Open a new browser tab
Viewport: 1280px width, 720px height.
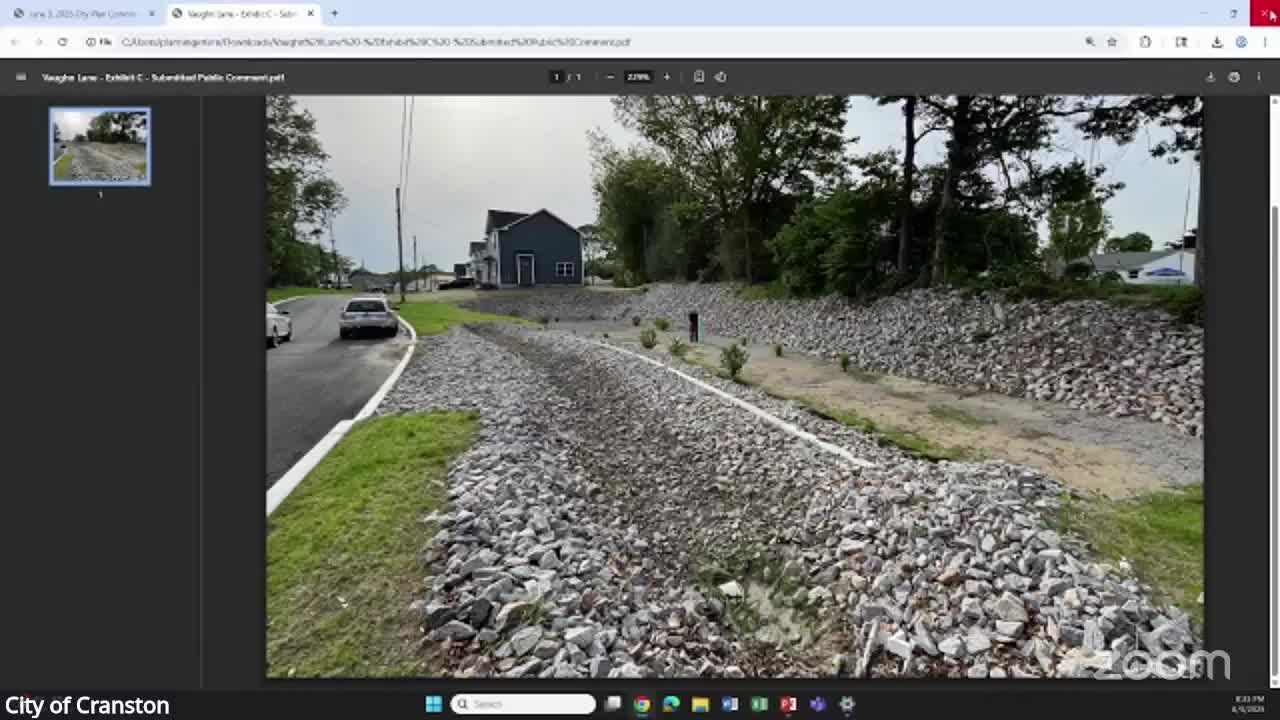pyautogui.click(x=334, y=14)
